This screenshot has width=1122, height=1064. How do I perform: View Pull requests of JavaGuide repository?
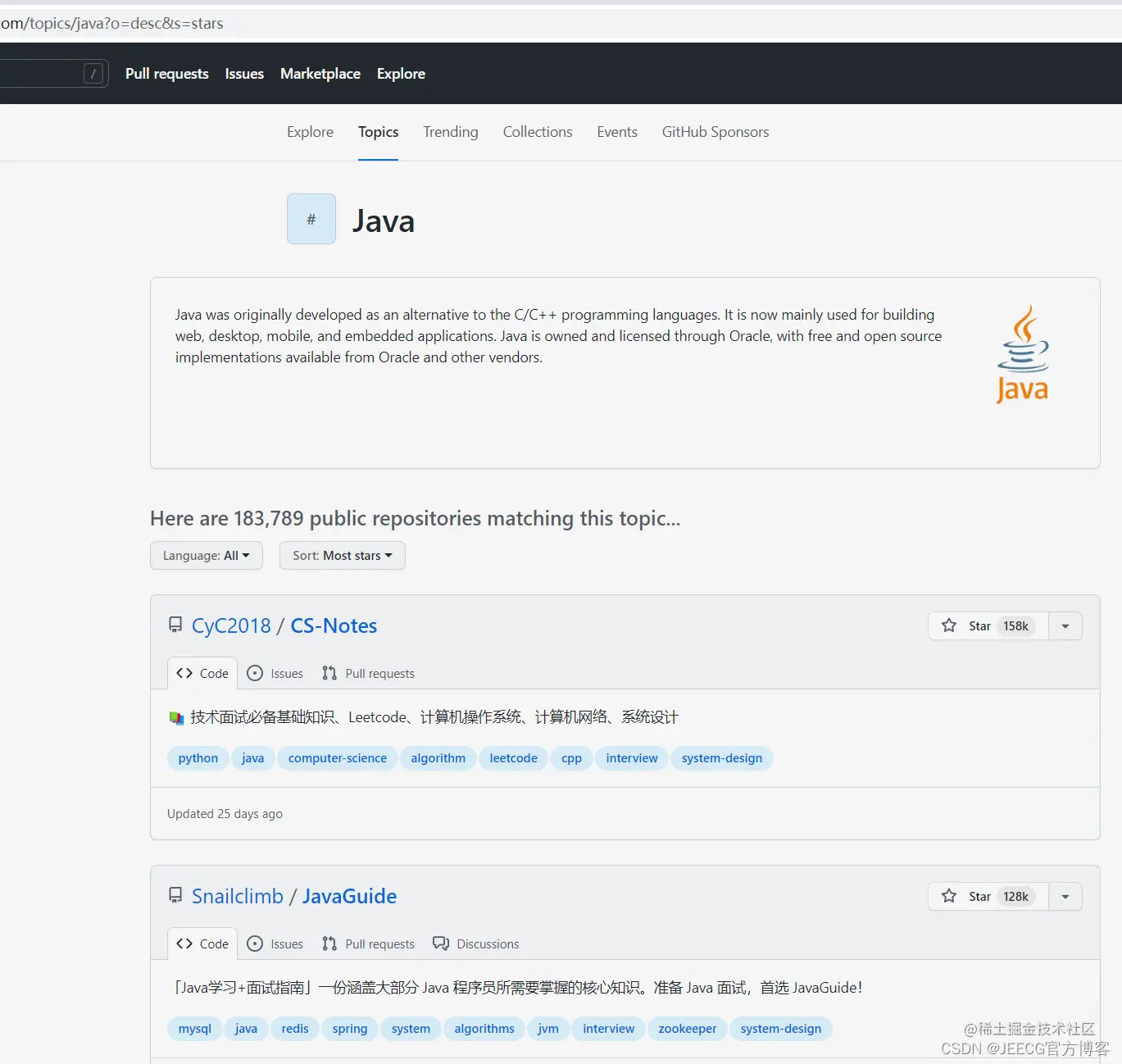[x=368, y=944]
